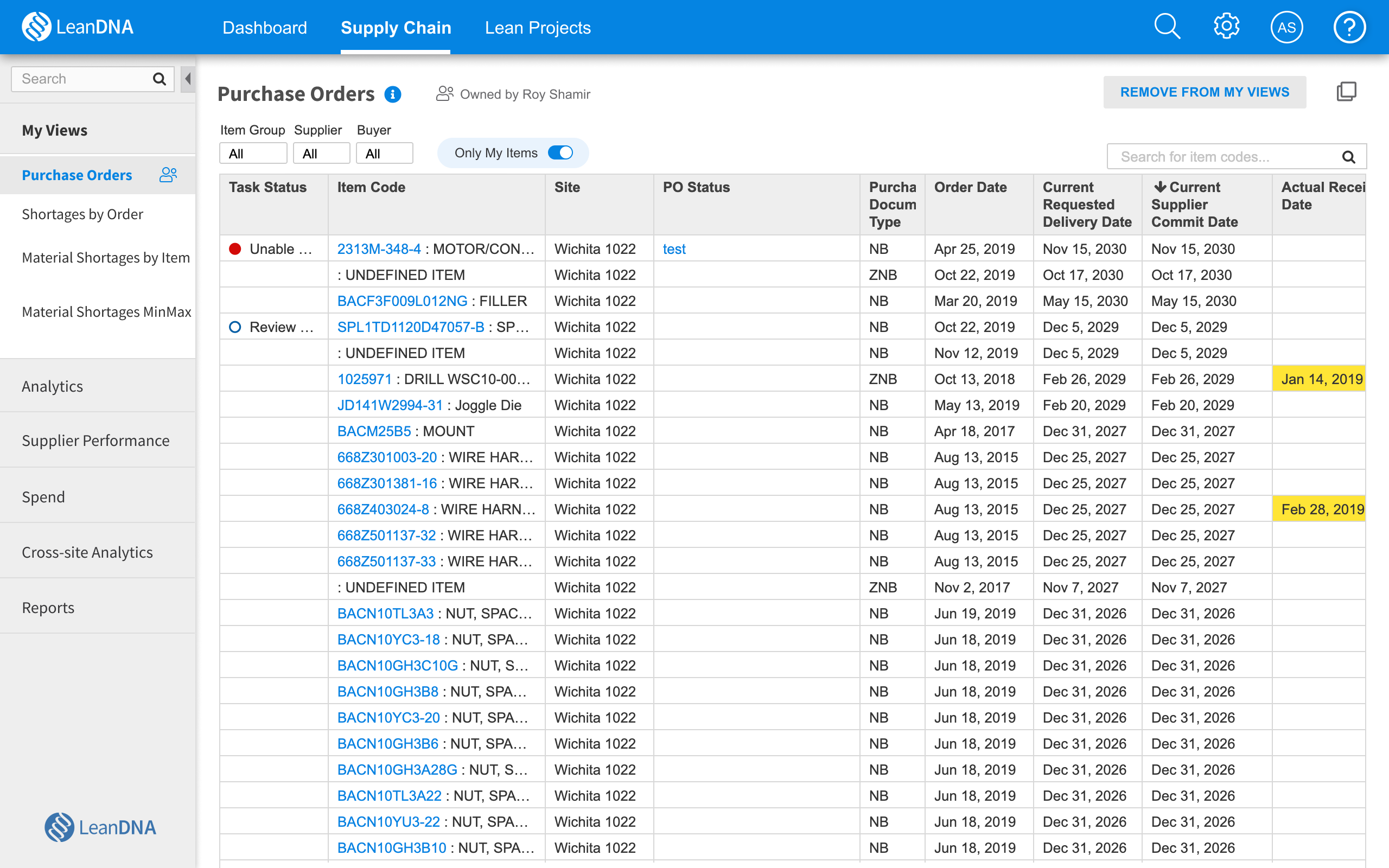This screenshot has width=1389, height=868.
Task: Select the Supply Chain tab
Action: pos(396,28)
